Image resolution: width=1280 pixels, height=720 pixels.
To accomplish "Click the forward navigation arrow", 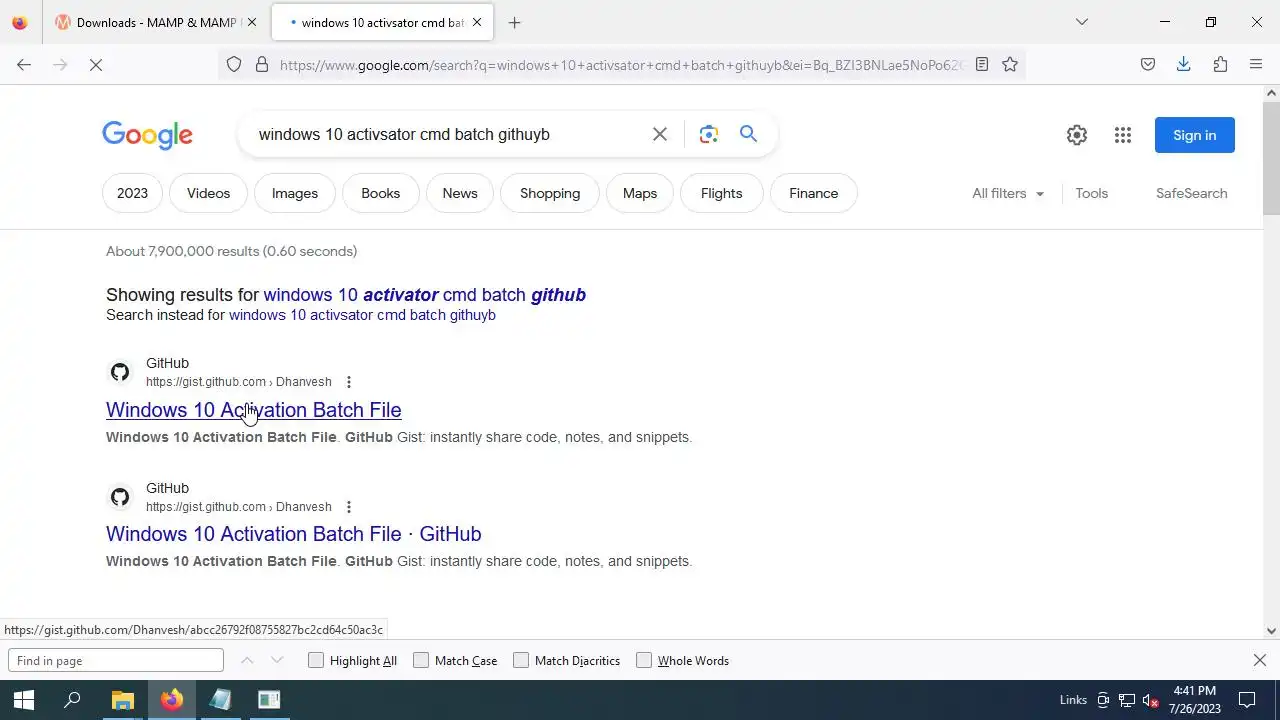I will 60,65.
